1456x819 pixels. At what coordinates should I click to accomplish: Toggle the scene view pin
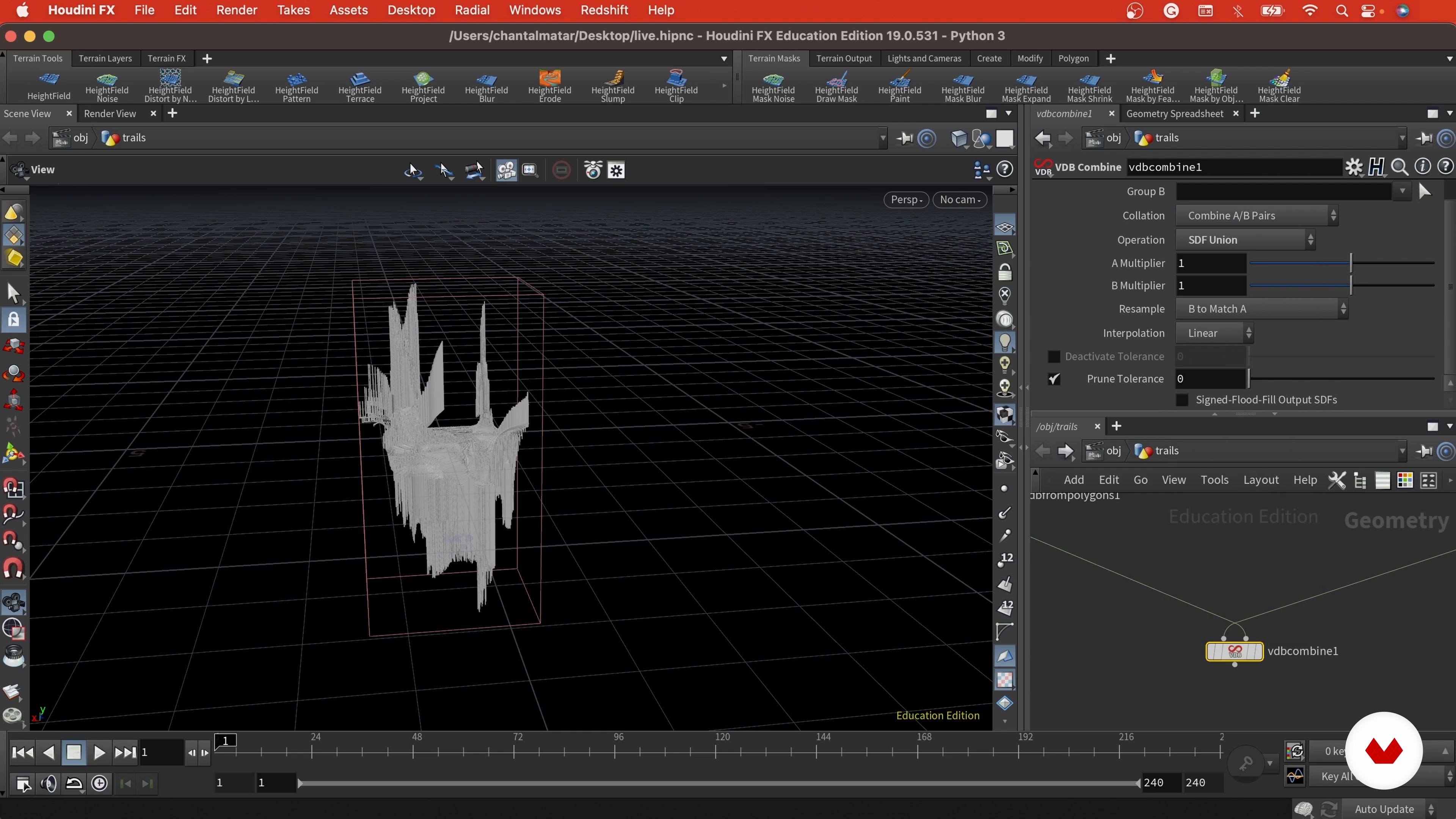[x=904, y=138]
